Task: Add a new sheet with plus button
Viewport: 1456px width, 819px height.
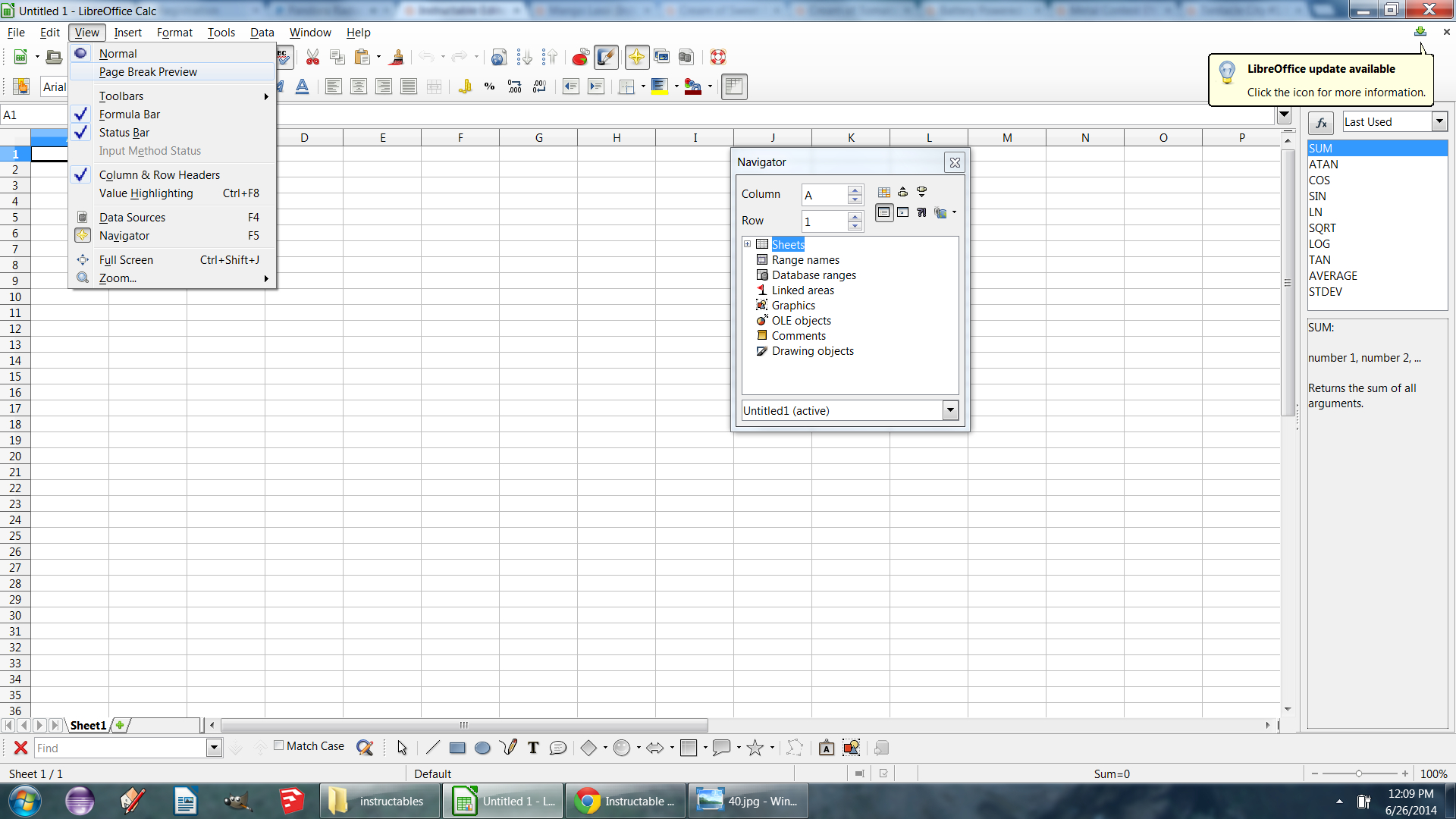Action: coord(120,726)
